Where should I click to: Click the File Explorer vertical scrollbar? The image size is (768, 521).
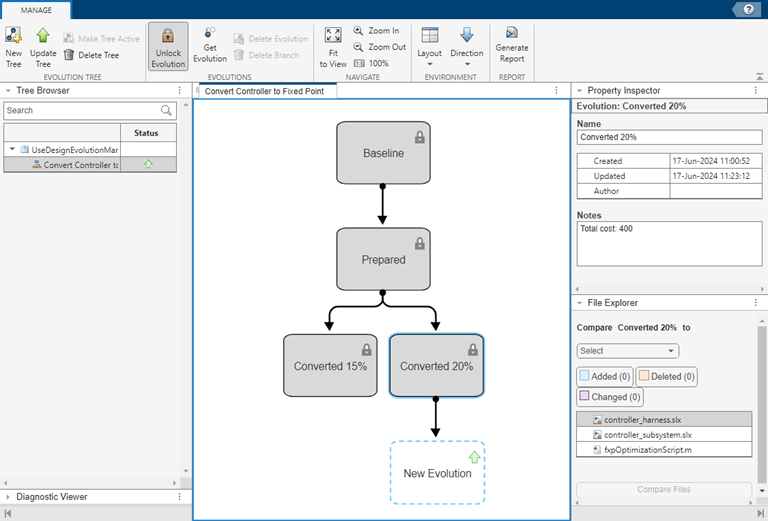click(x=762, y=400)
